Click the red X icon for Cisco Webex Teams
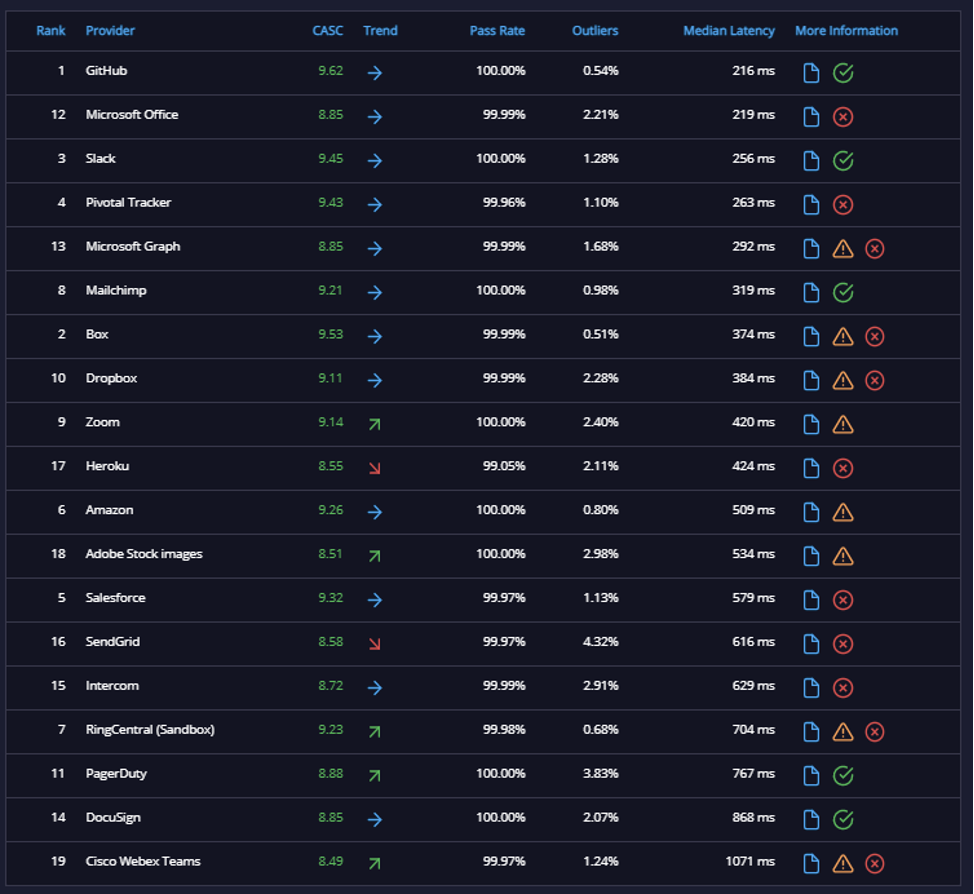 click(x=875, y=864)
